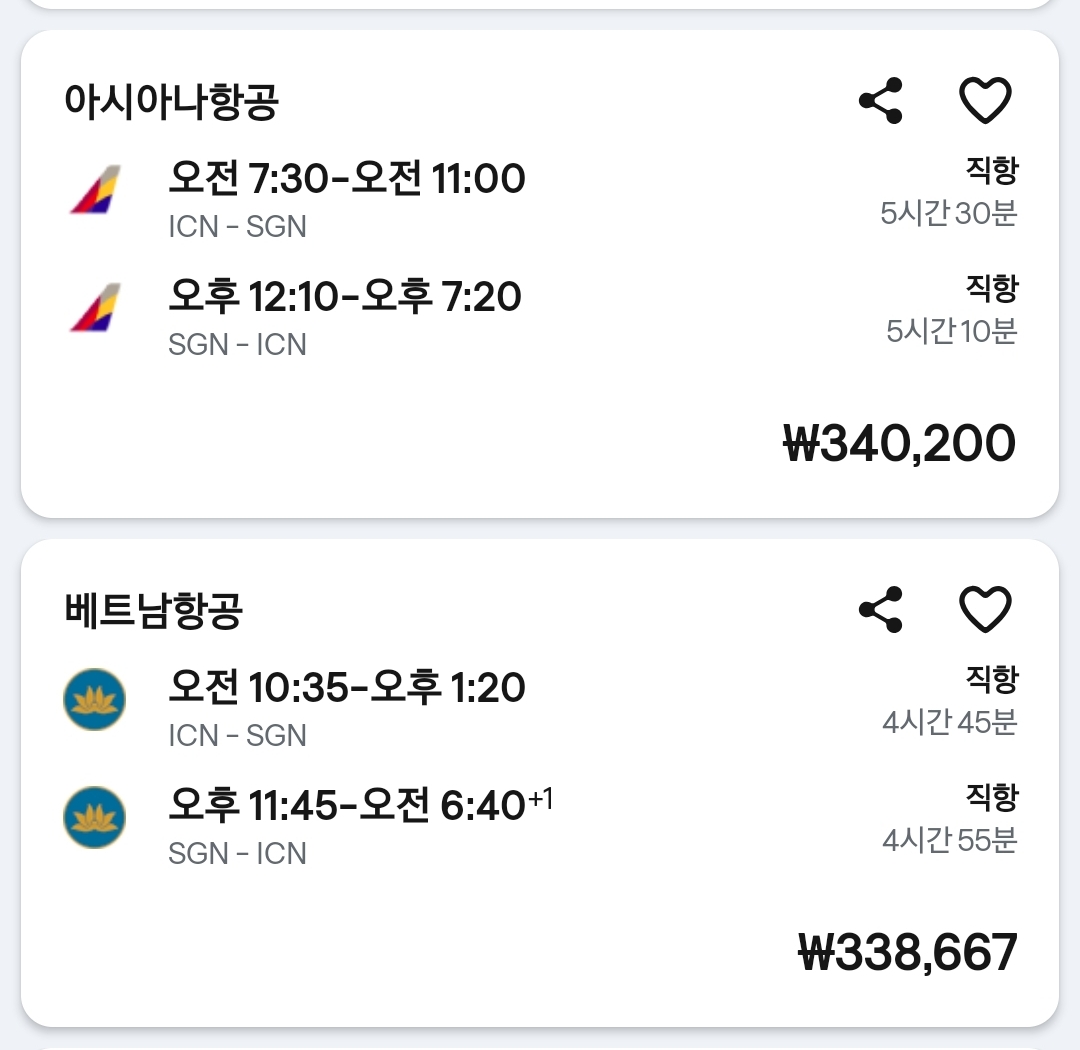Choose the 오전 7:30-오전 11:00 outbound flight
Image resolution: width=1080 pixels, height=1050 pixels.
[347, 180]
